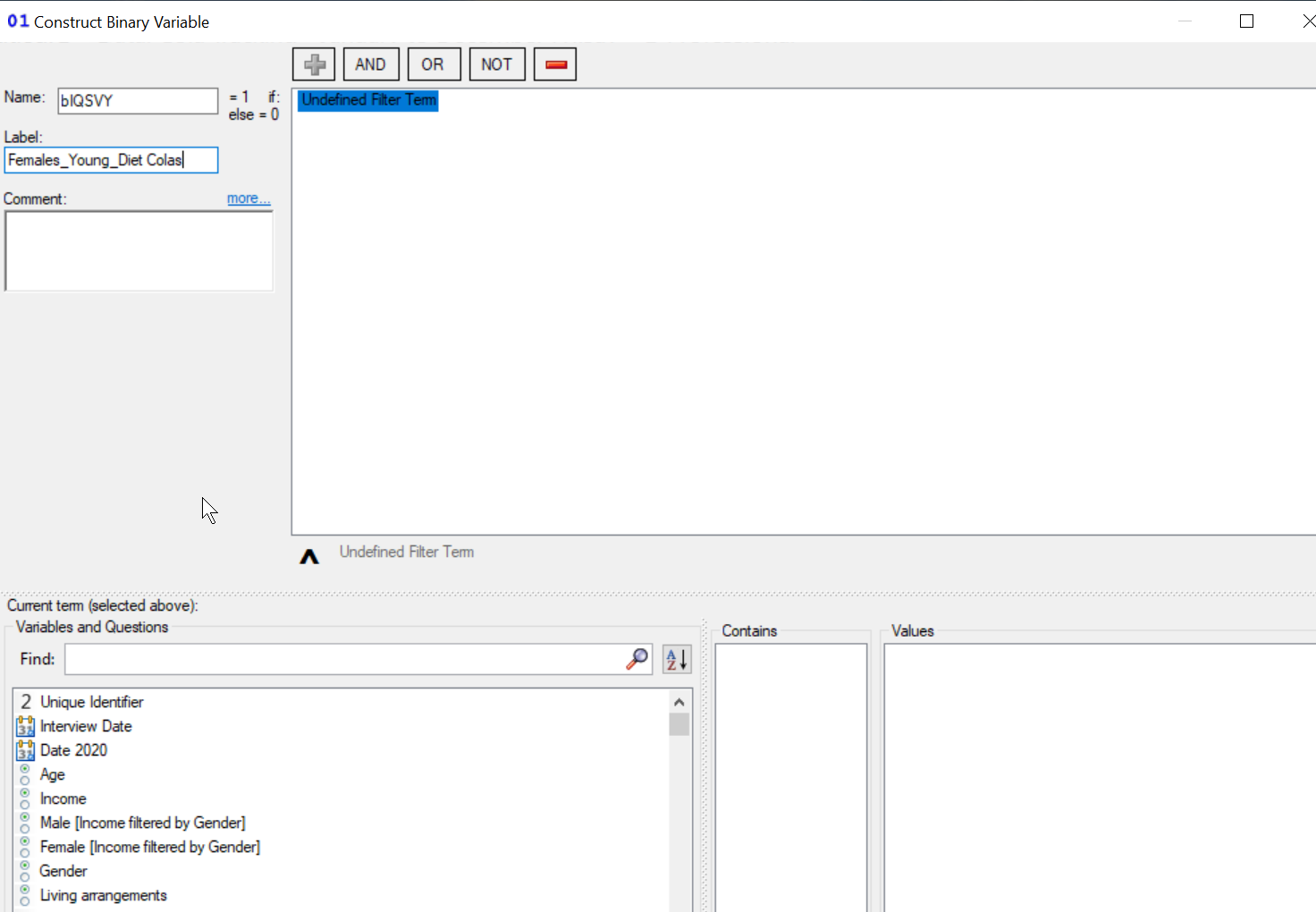The image size is (1316, 912).
Task: Select the Income variable
Action: pyautogui.click(x=63, y=798)
